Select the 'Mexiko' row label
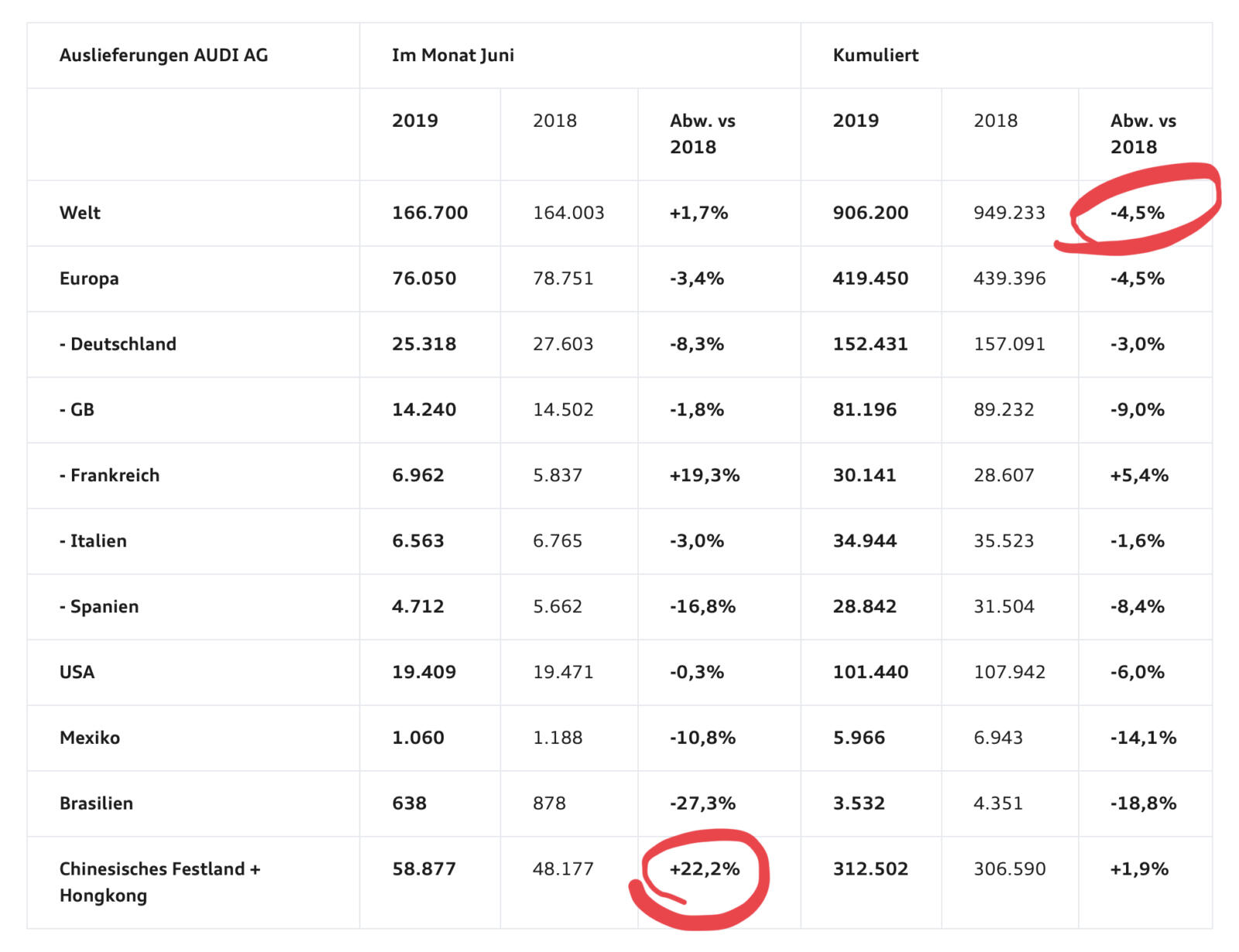Screen dimensions: 1239x952 point(90,738)
